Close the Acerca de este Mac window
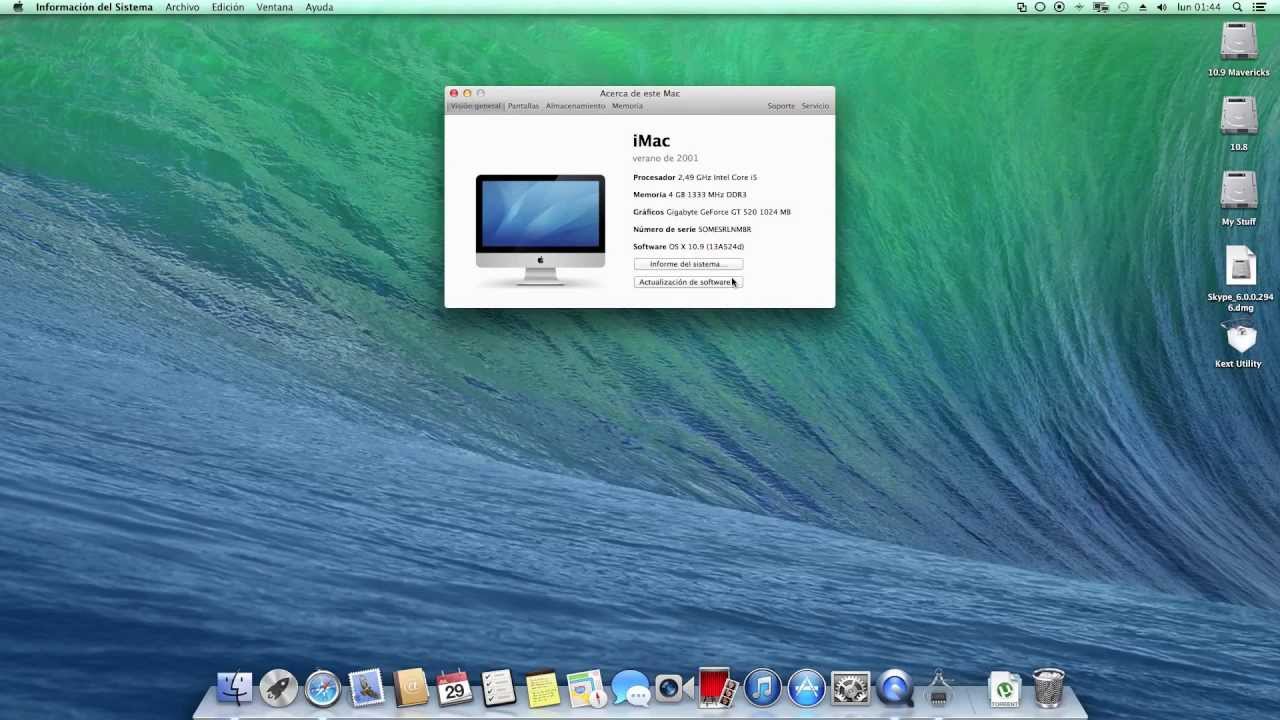The width and height of the screenshot is (1280, 720). click(x=453, y=93)
